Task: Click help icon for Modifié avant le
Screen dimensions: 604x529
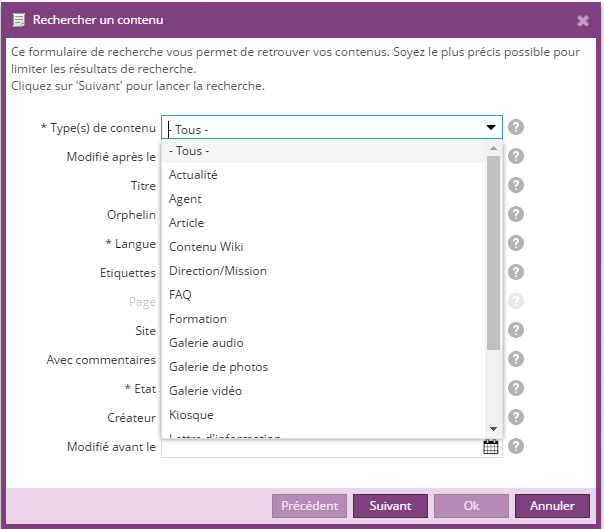Action: pyautogui.click(x=516, y=447)
